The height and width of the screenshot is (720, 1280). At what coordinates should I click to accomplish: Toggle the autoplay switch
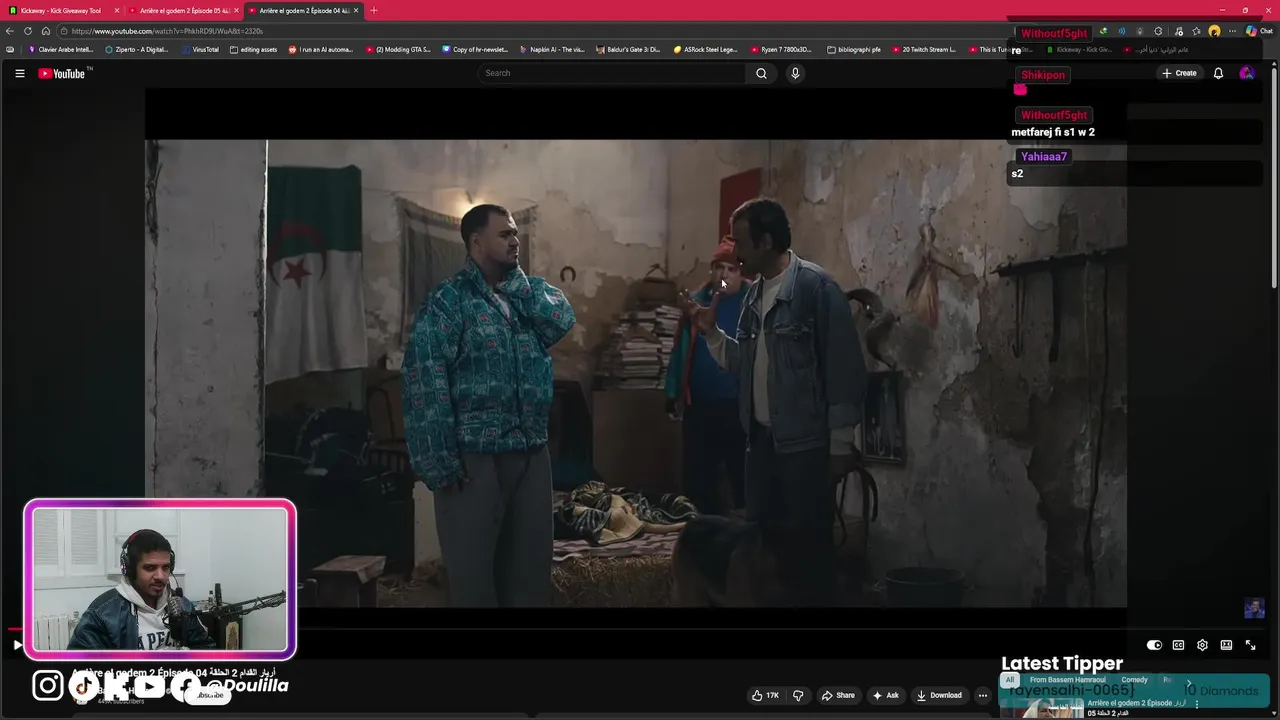click(x=1154, y=645)
